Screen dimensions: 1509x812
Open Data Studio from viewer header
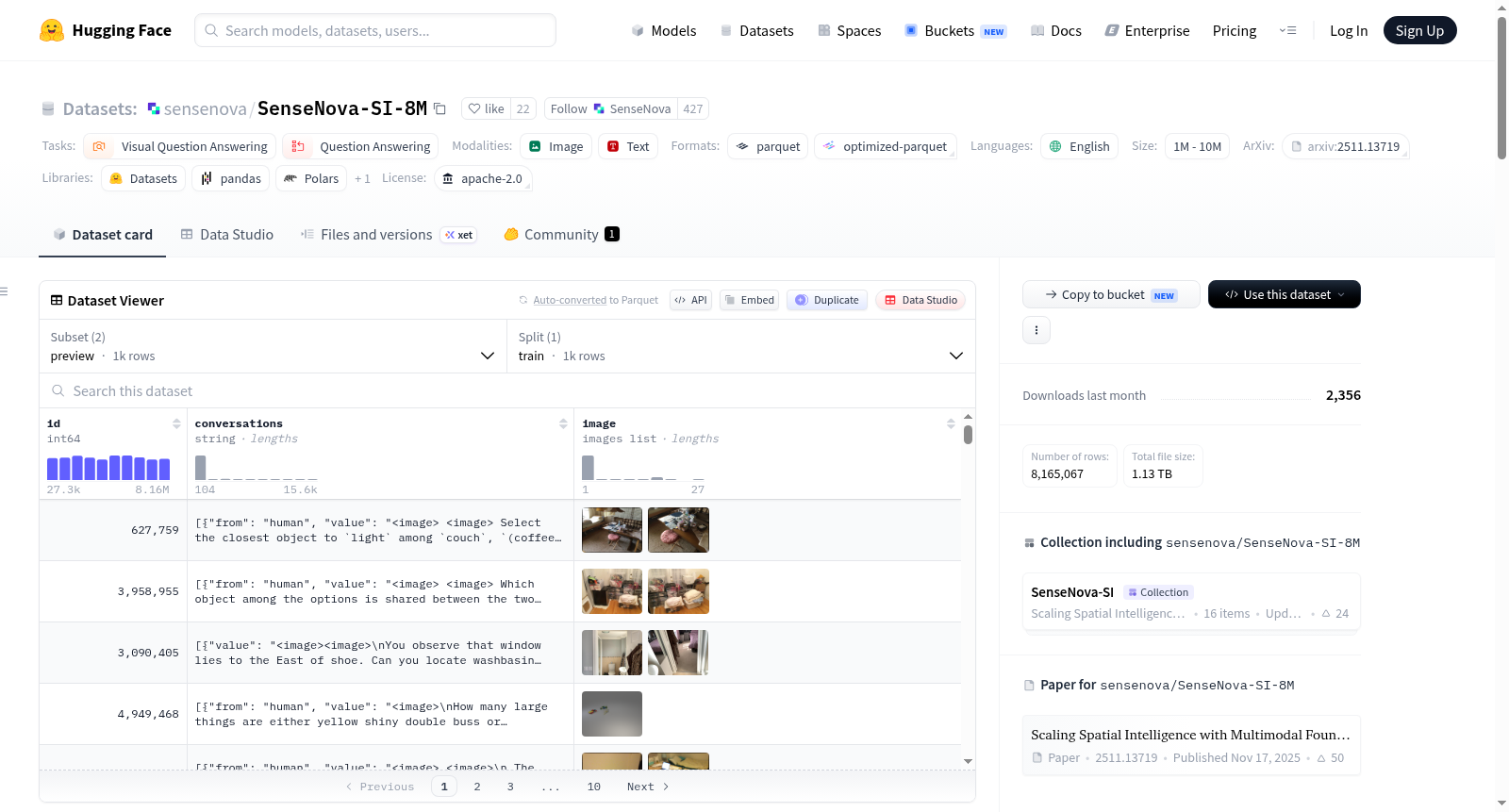[920, 300]
